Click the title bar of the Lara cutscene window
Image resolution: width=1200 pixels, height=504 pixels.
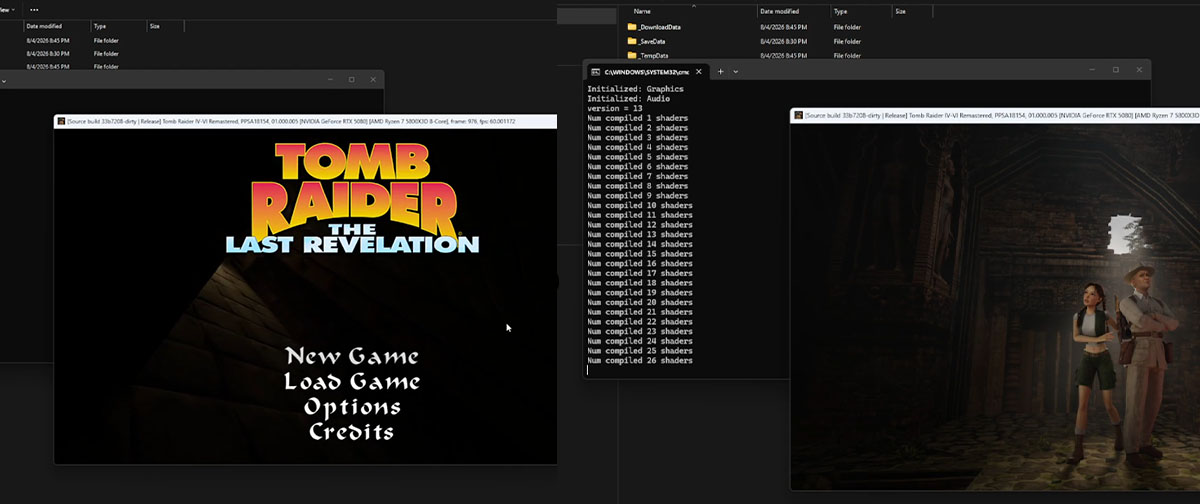click(995, 116)
